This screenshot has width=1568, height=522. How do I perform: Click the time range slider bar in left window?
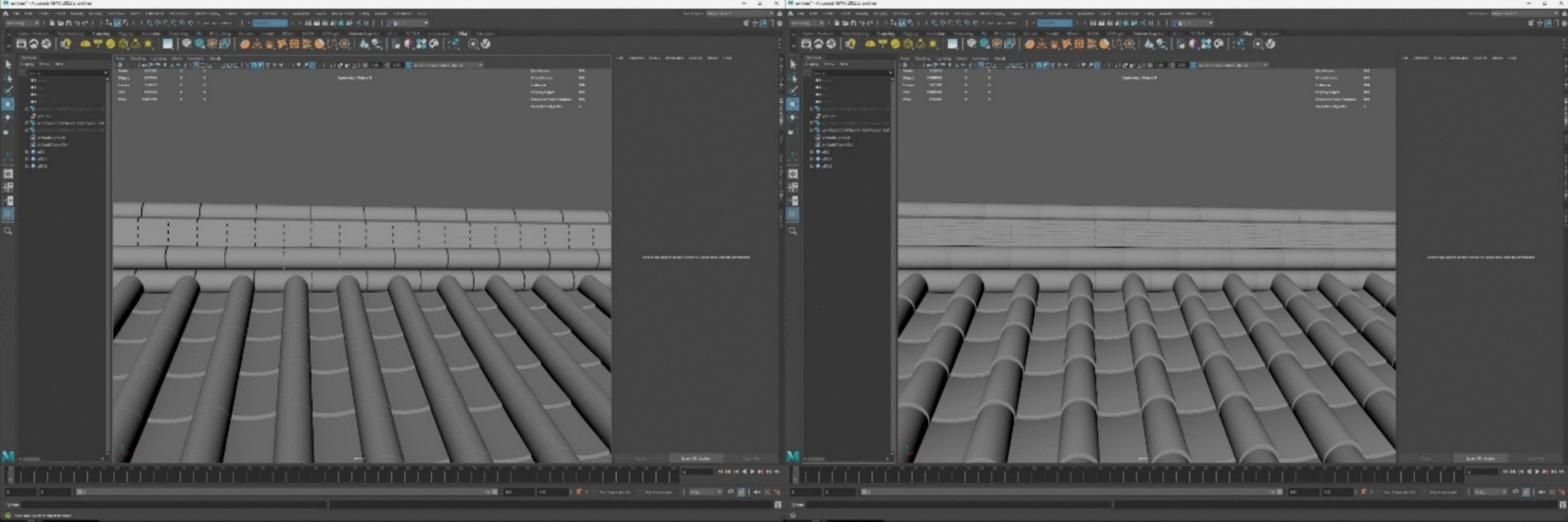[287, 491]
